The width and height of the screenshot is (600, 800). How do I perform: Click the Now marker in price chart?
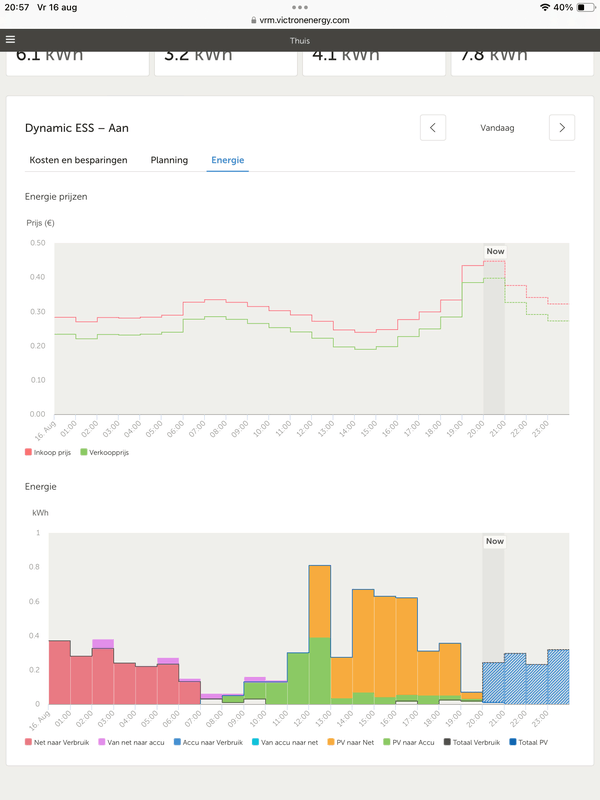click(495, 251)
